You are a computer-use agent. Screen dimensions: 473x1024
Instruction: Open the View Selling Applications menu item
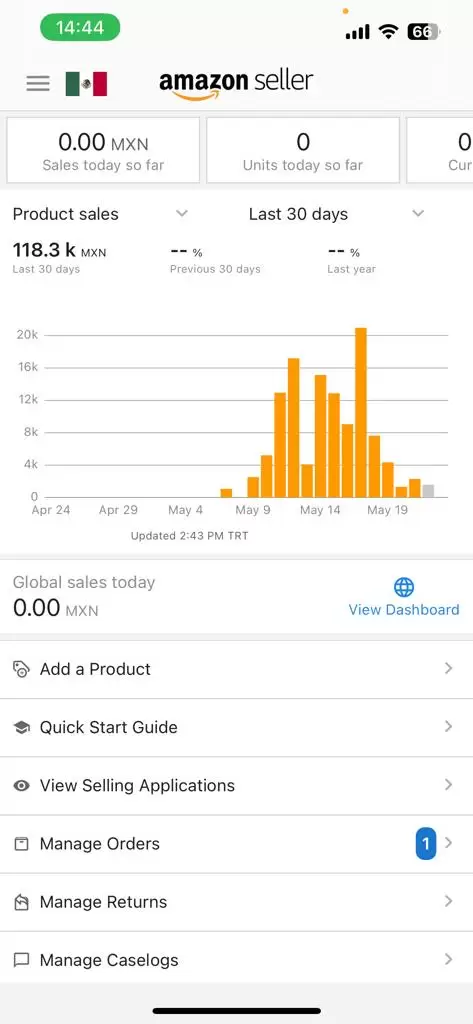(x=236, y=786)
